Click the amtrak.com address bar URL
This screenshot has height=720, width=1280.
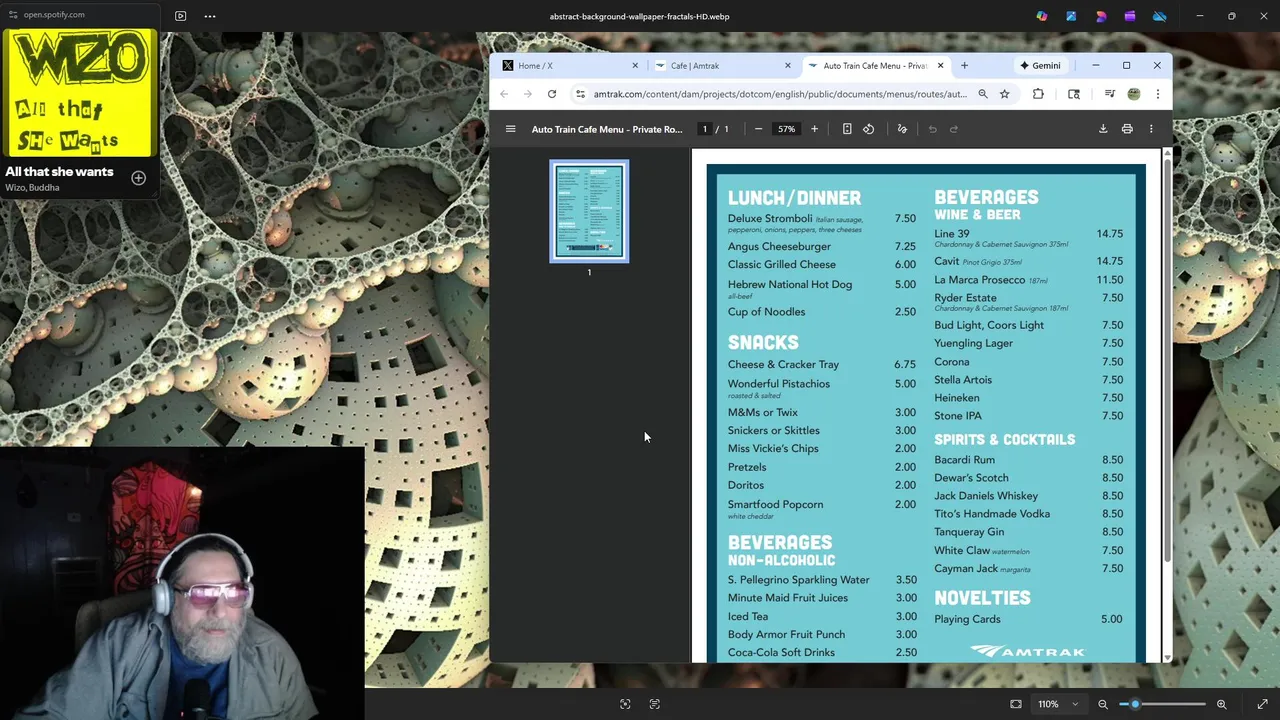click(780, 94)
